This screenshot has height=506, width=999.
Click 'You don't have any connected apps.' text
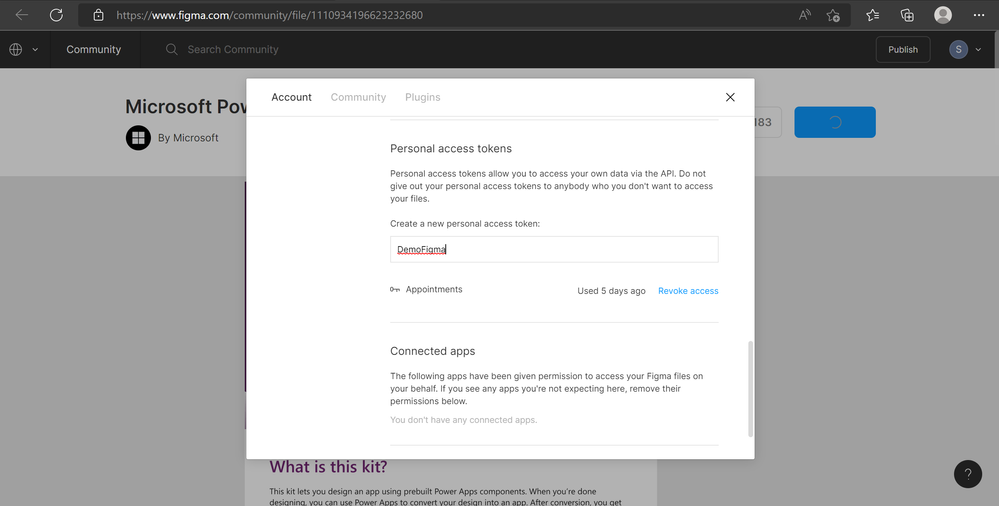pyautogui.click(x=463, y=420)
